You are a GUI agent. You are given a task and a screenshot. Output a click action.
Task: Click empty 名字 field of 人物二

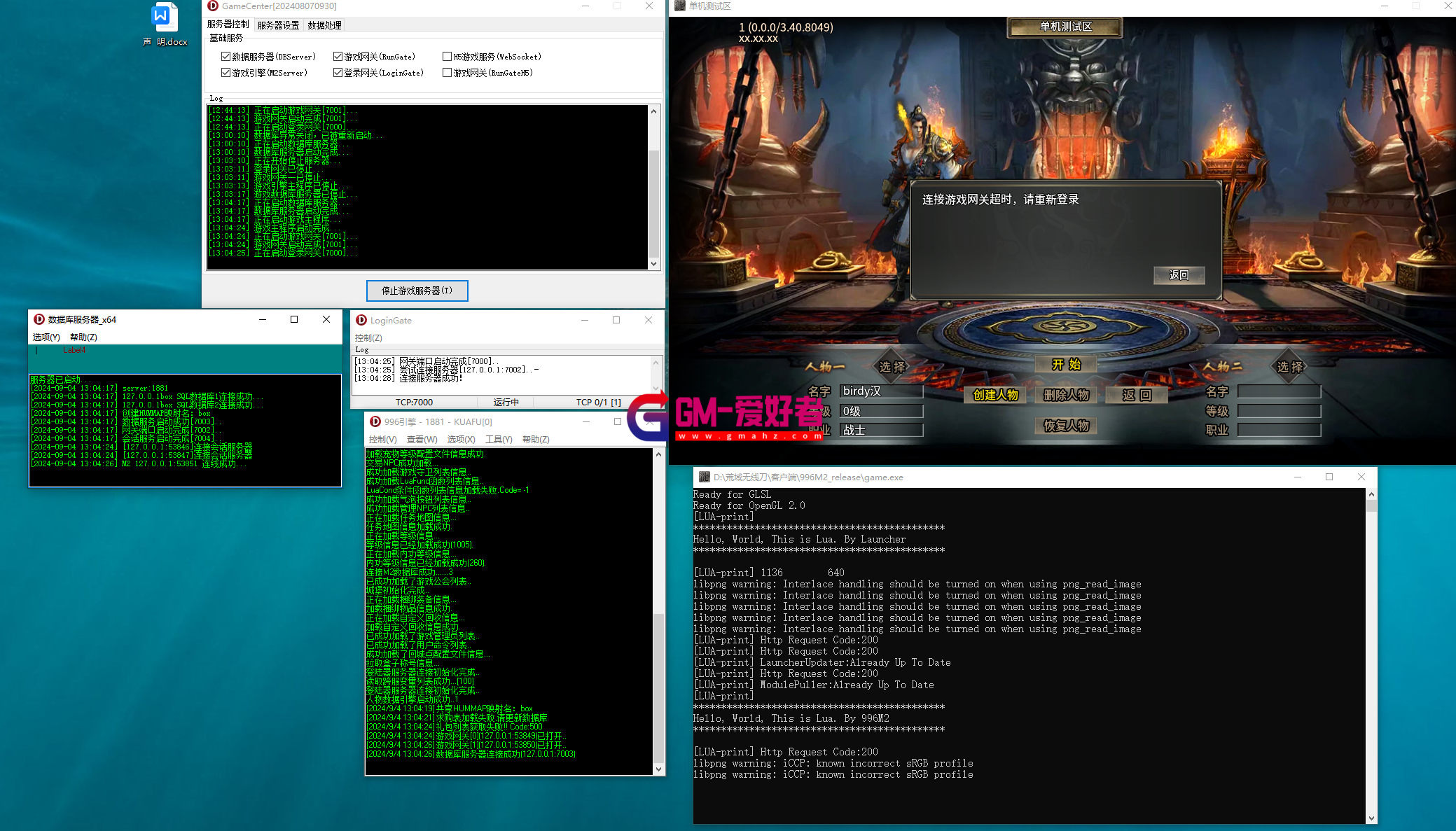(1279, 391)
